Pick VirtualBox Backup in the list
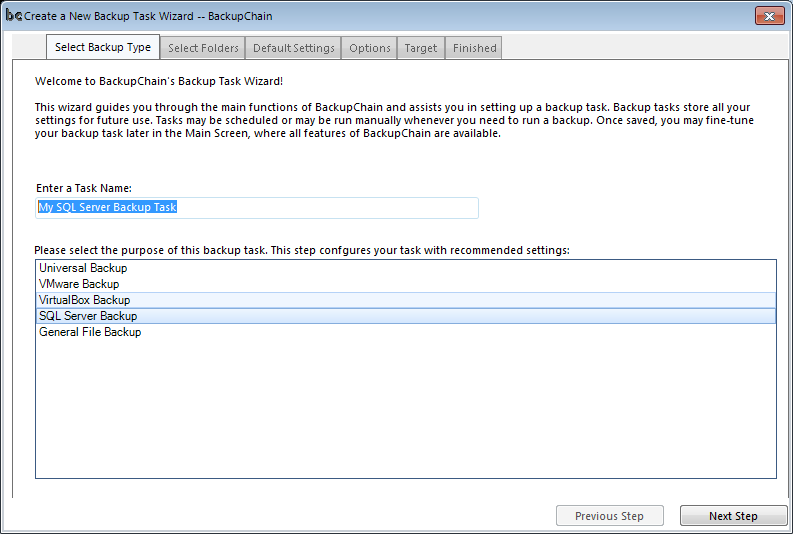This screenshot has height=534, width=793. [x=406, y=300]
